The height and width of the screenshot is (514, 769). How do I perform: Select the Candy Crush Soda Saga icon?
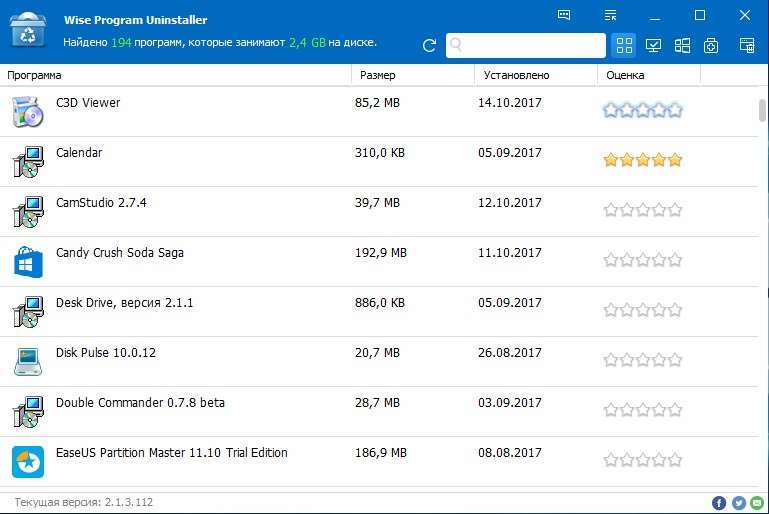click(x=28, y=262)
